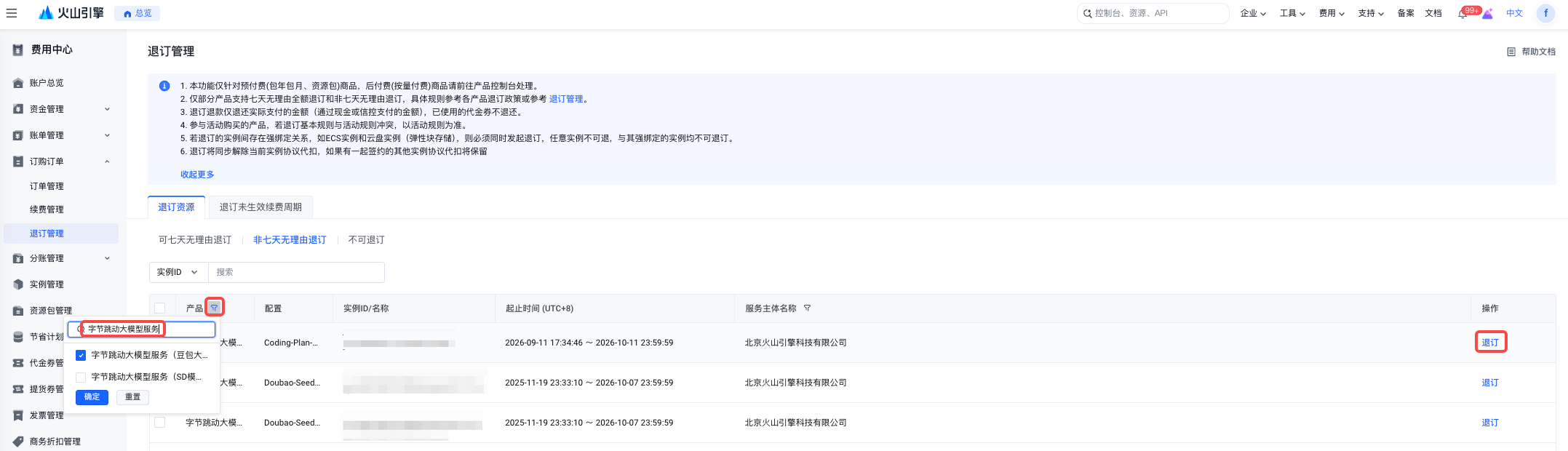The height and width of the screenshot is (451, 1568).
Task: Toggle the select-all checkbox in table header
Action: (x=160, y=308)
